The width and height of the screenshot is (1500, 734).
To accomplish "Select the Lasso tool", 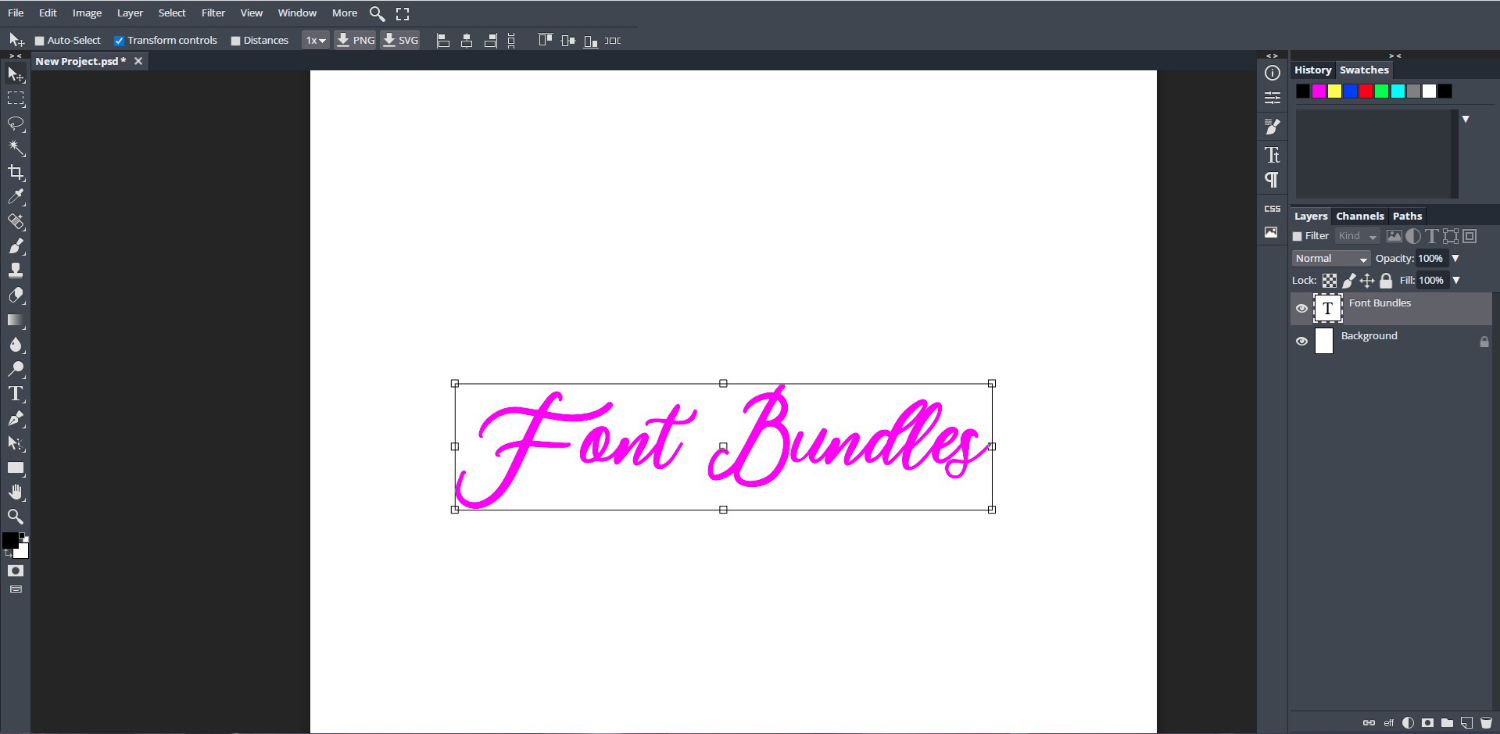I will [16, 123].
